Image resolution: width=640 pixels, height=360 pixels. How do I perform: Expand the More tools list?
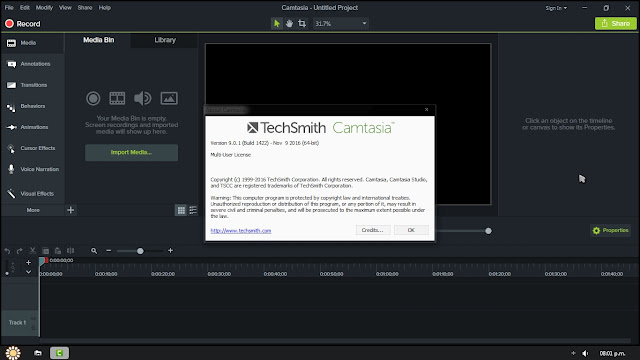point(33,210)
